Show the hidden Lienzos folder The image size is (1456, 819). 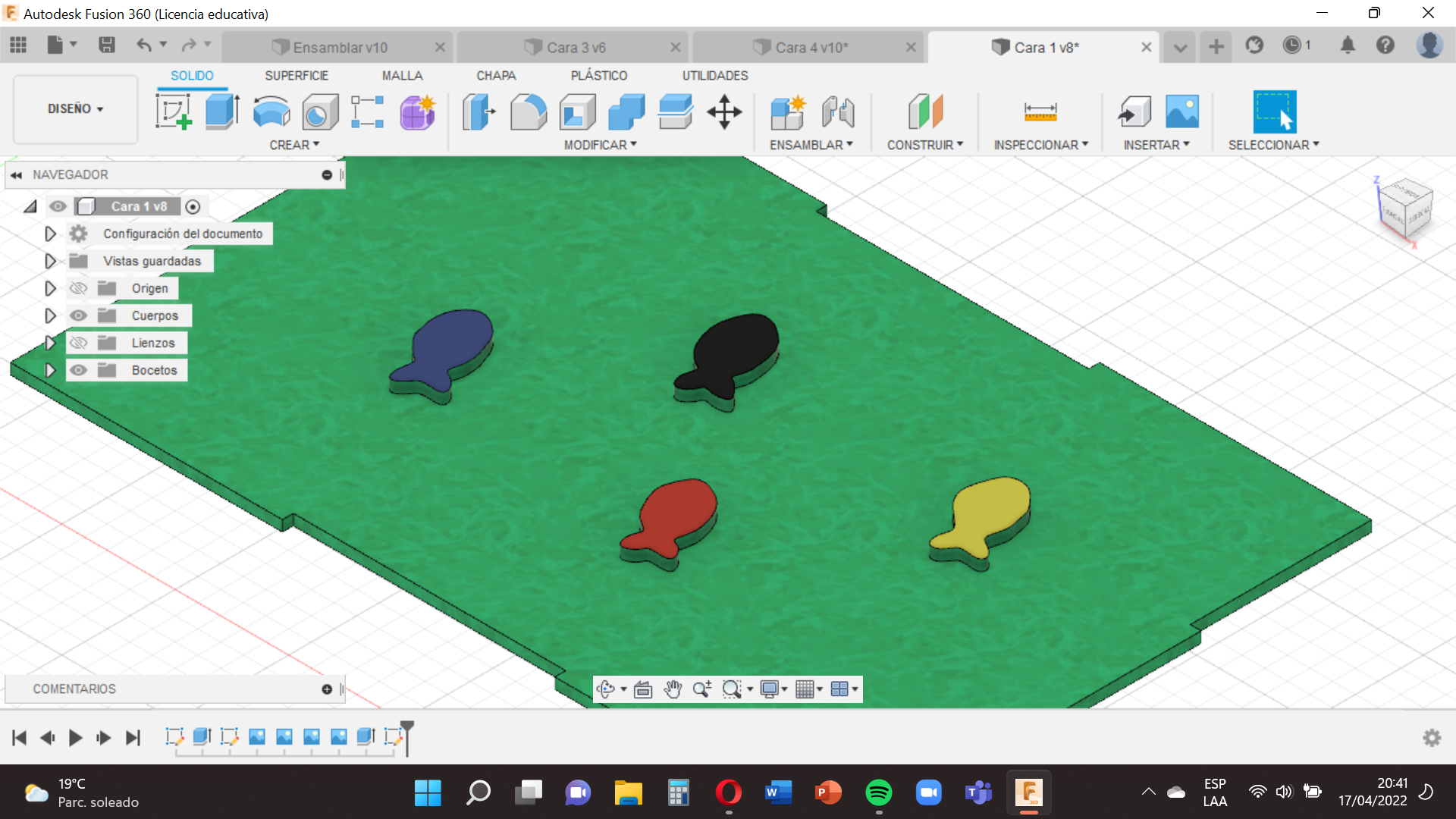[78, 343]
